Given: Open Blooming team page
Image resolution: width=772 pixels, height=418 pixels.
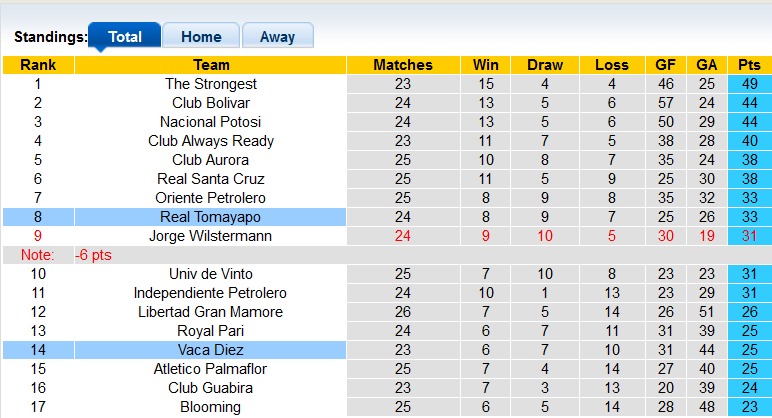Looking at the screenshot, I should tap(211, 407).
